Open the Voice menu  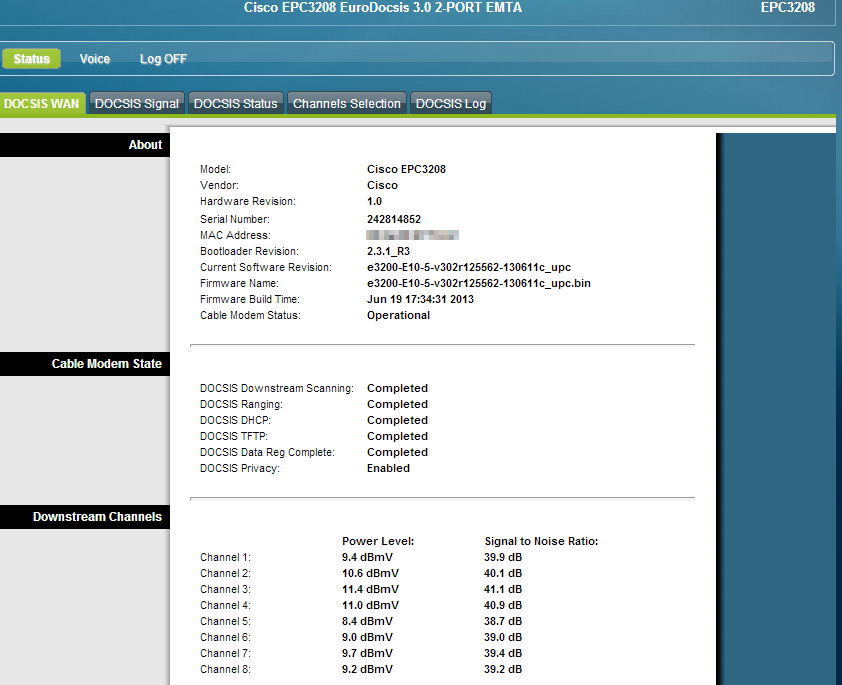(x=95, y=59)
